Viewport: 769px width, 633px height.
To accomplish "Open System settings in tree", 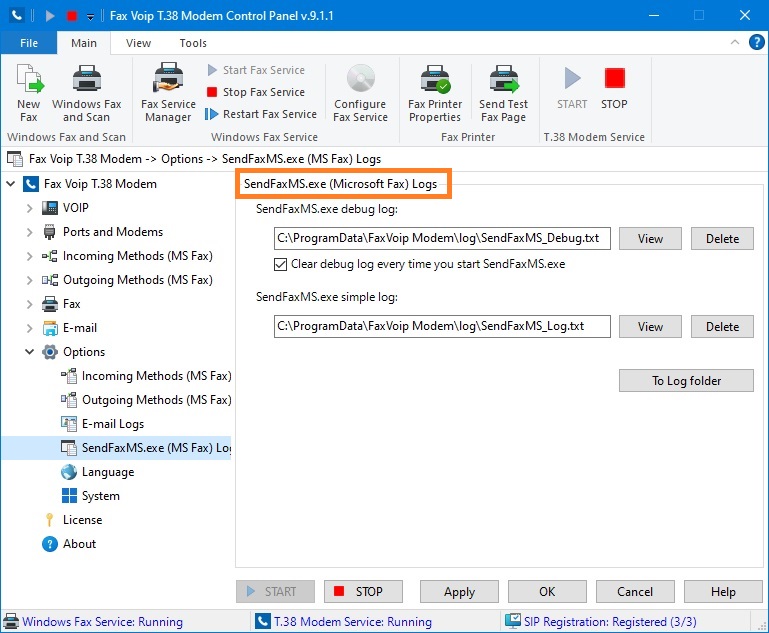I will coord(101,496).
